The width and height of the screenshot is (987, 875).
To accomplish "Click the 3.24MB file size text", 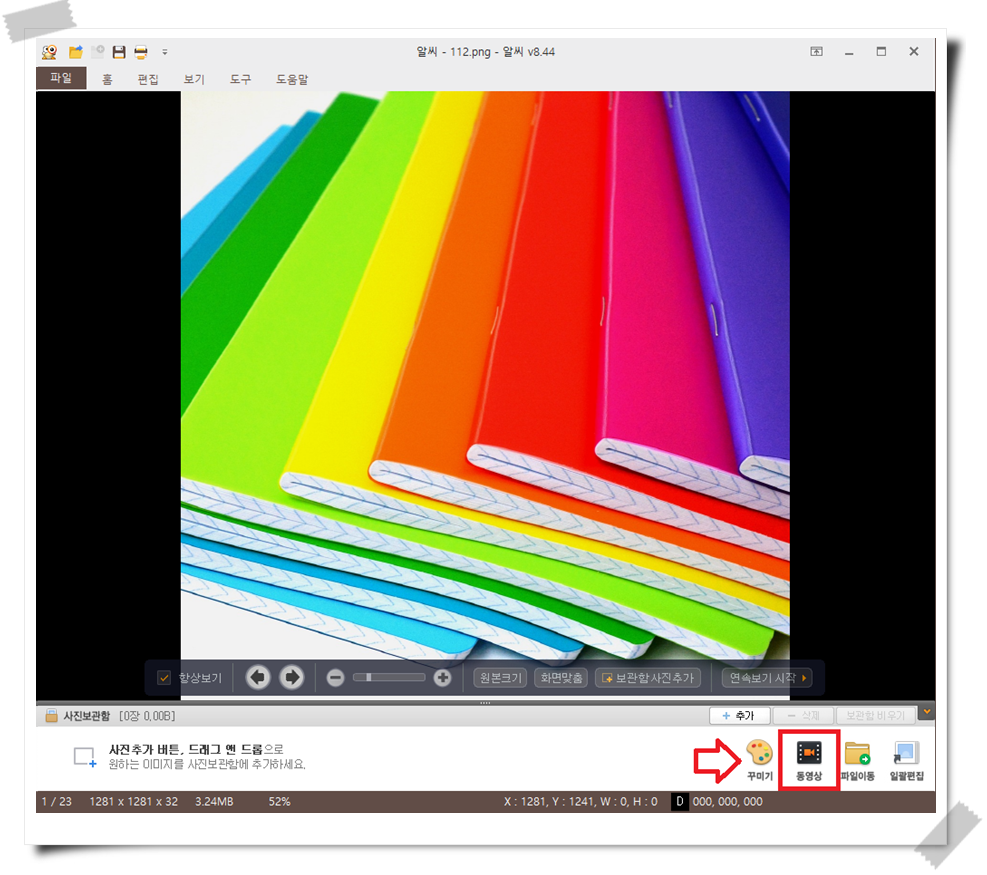I will [214, 801].
